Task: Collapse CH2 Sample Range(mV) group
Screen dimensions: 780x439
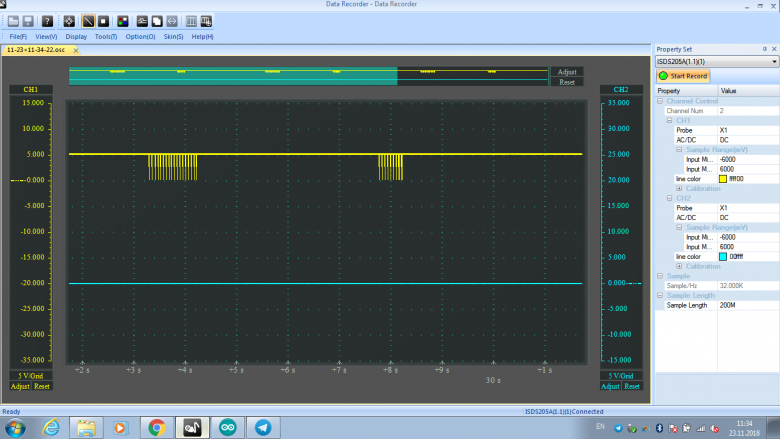Action: (679, 227)
